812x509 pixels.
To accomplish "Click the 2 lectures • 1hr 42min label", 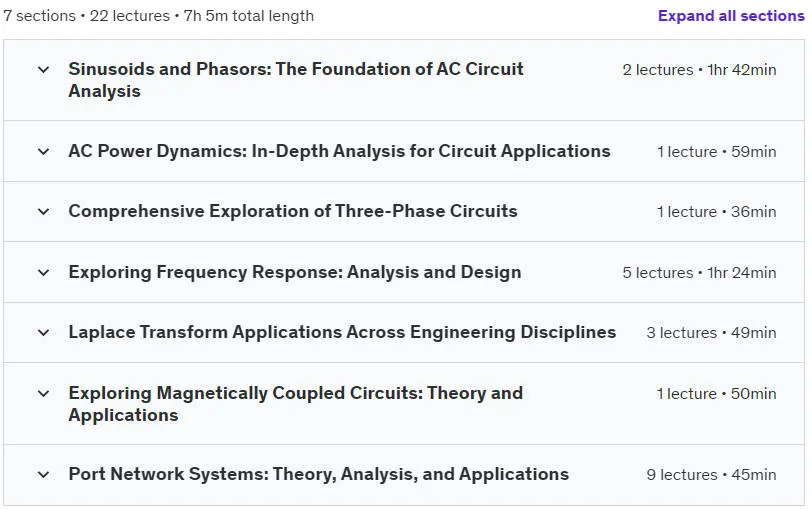I will [x=699, y=70].
